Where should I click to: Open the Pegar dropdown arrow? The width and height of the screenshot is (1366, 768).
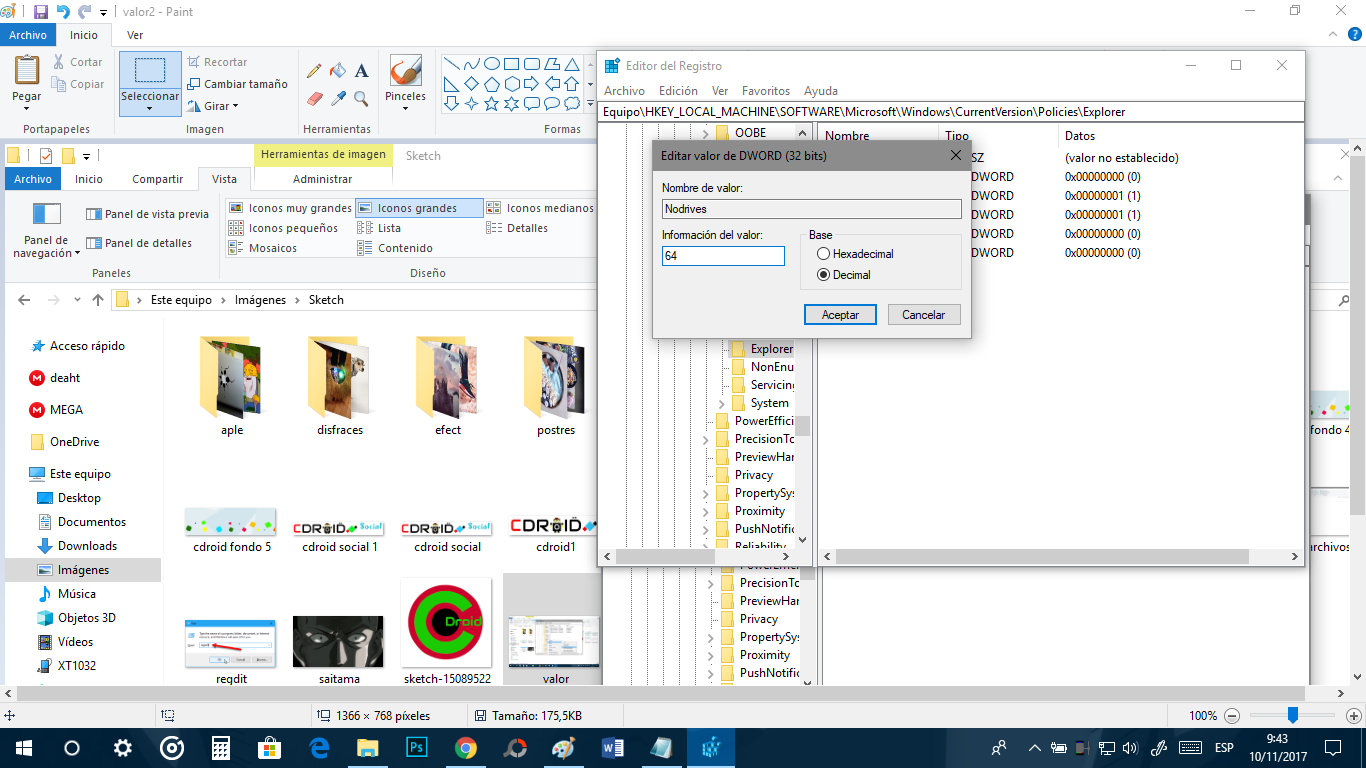pos(27,108)
